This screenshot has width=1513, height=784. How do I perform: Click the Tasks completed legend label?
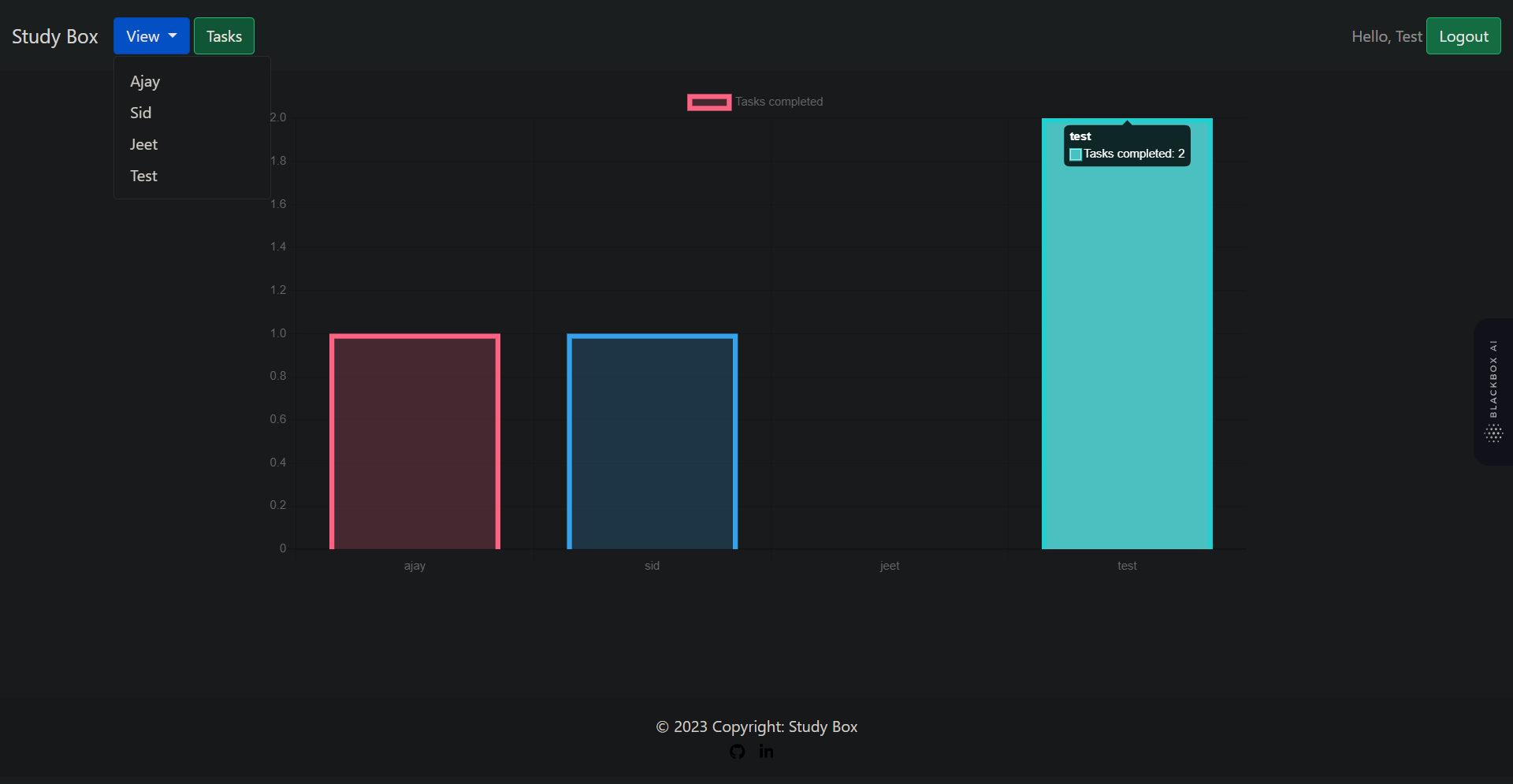coord(779,102)
